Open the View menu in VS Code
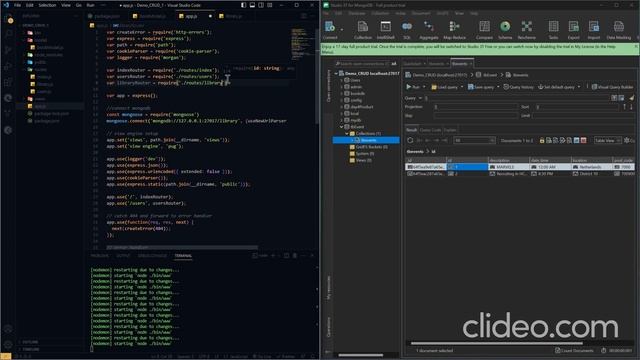This screenshot has height=360, width=640. [66, 5]
